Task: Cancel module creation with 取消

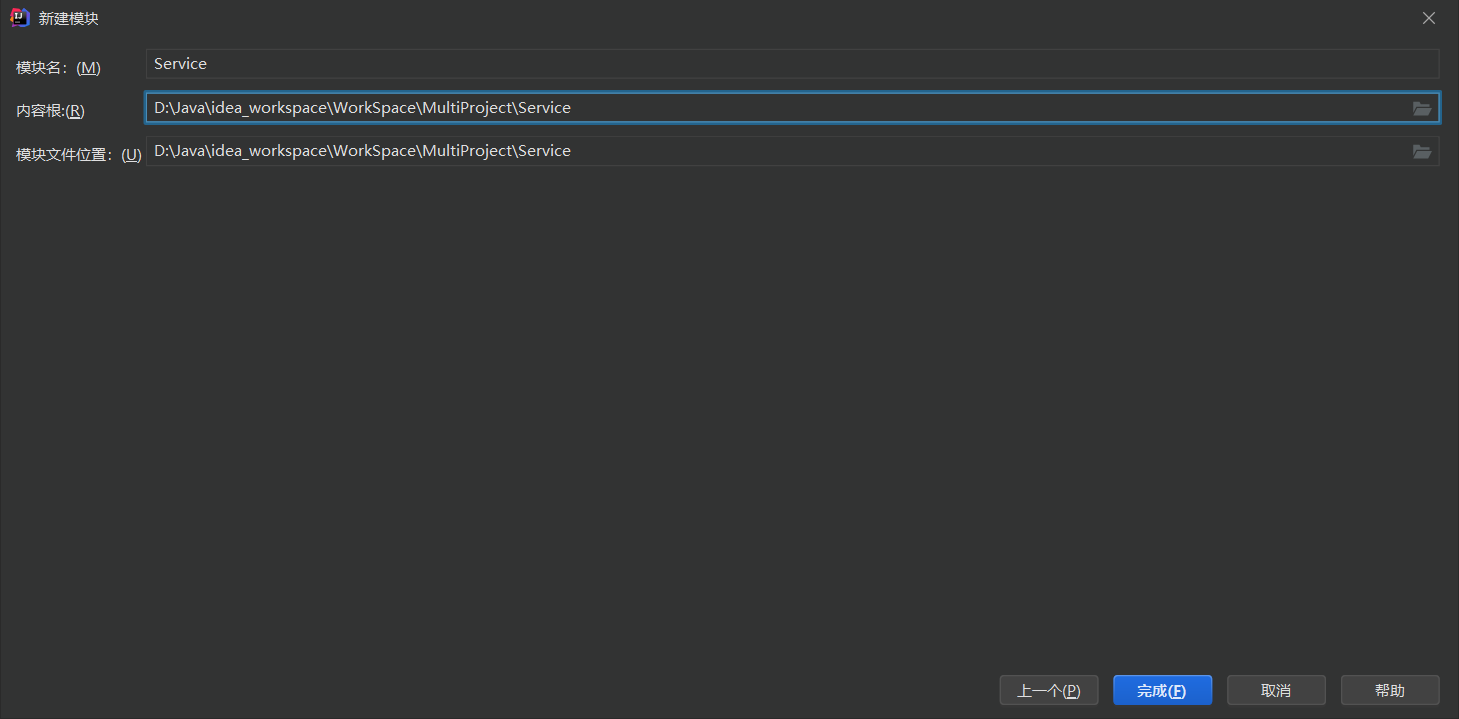Action: pyautogui.click(x=1275, y=691)
